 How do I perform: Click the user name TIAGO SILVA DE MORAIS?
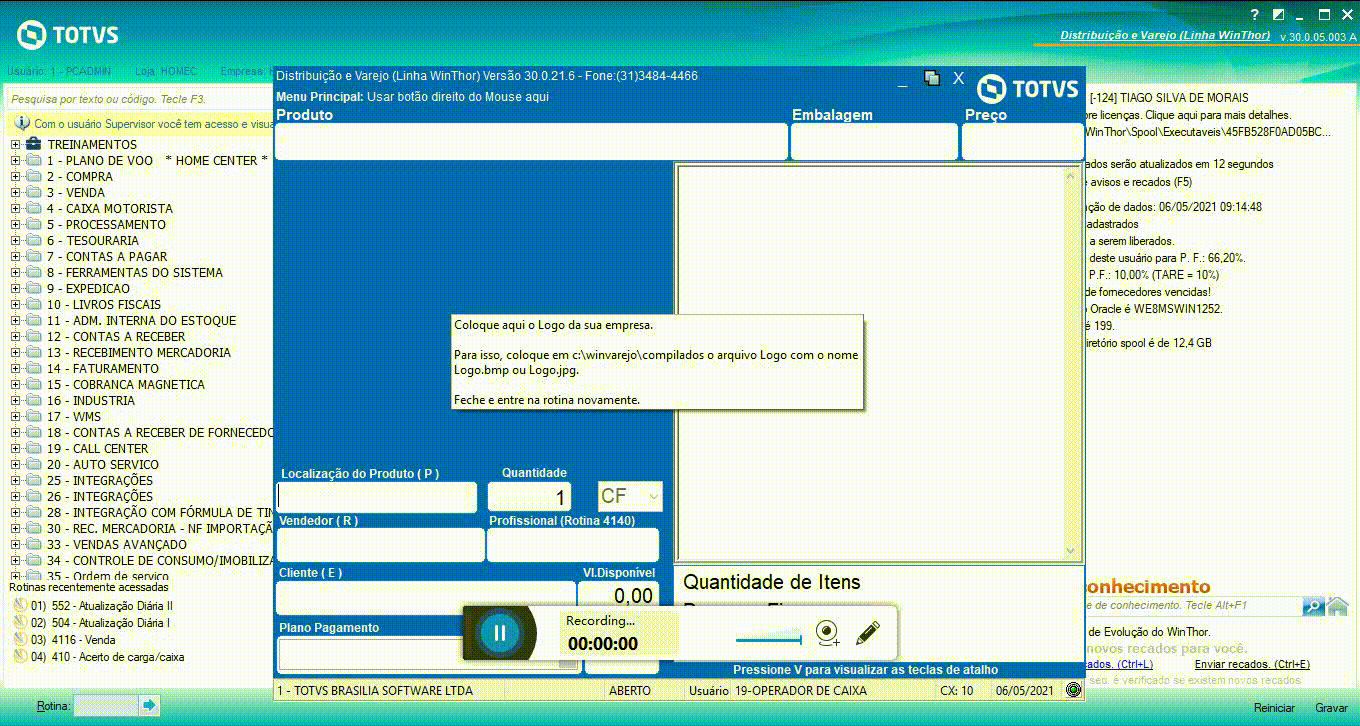(x=1184, y=98)
